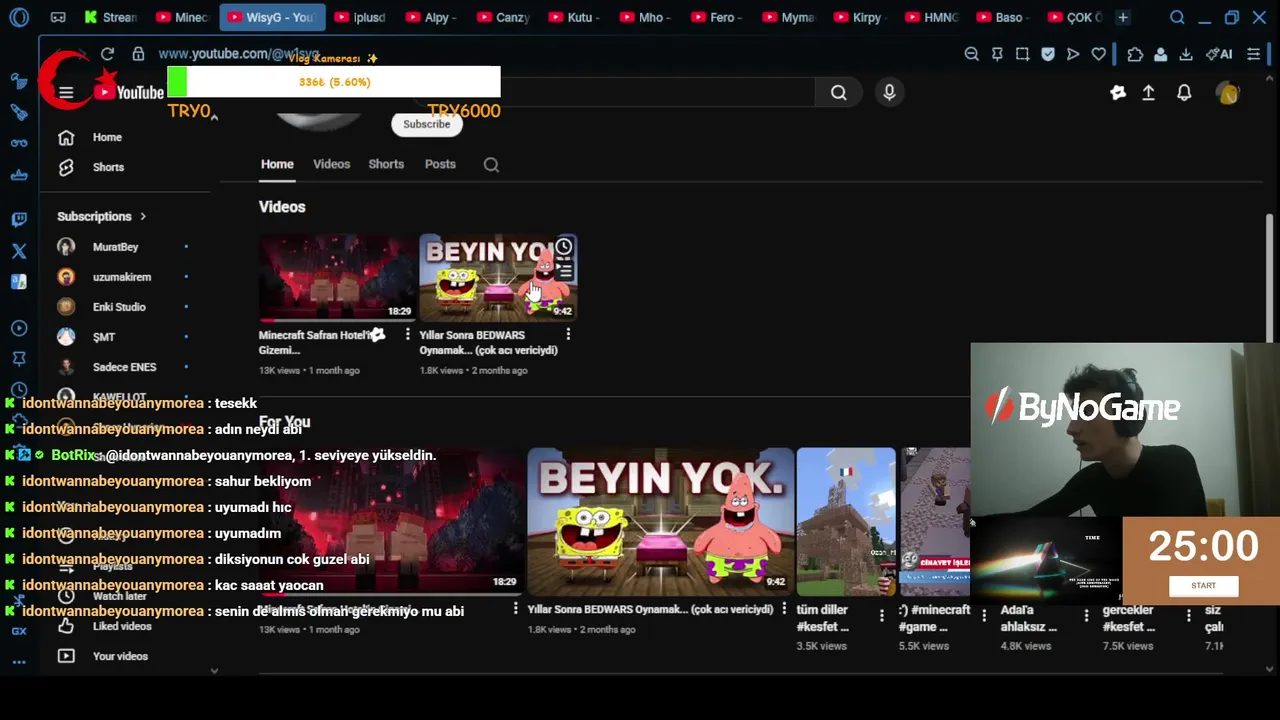The width and height of the screenshot is (1280, 720).
Task: Start voice search with microphone
Action: click(889, 93)
